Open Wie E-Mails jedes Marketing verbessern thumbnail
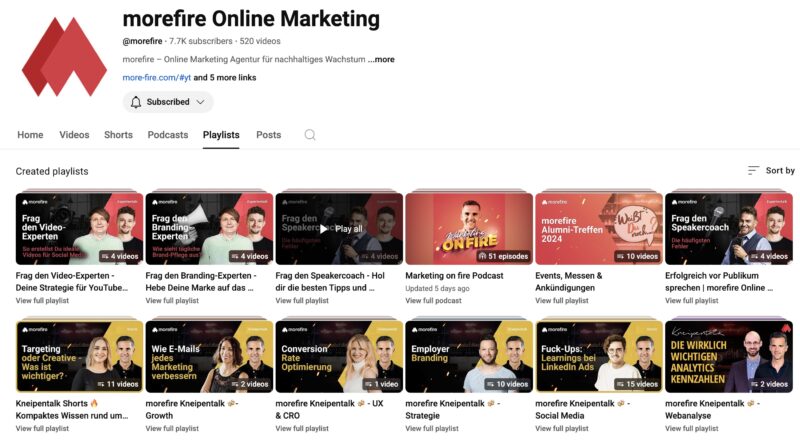 pyautogui.click(x=209, y=356)
